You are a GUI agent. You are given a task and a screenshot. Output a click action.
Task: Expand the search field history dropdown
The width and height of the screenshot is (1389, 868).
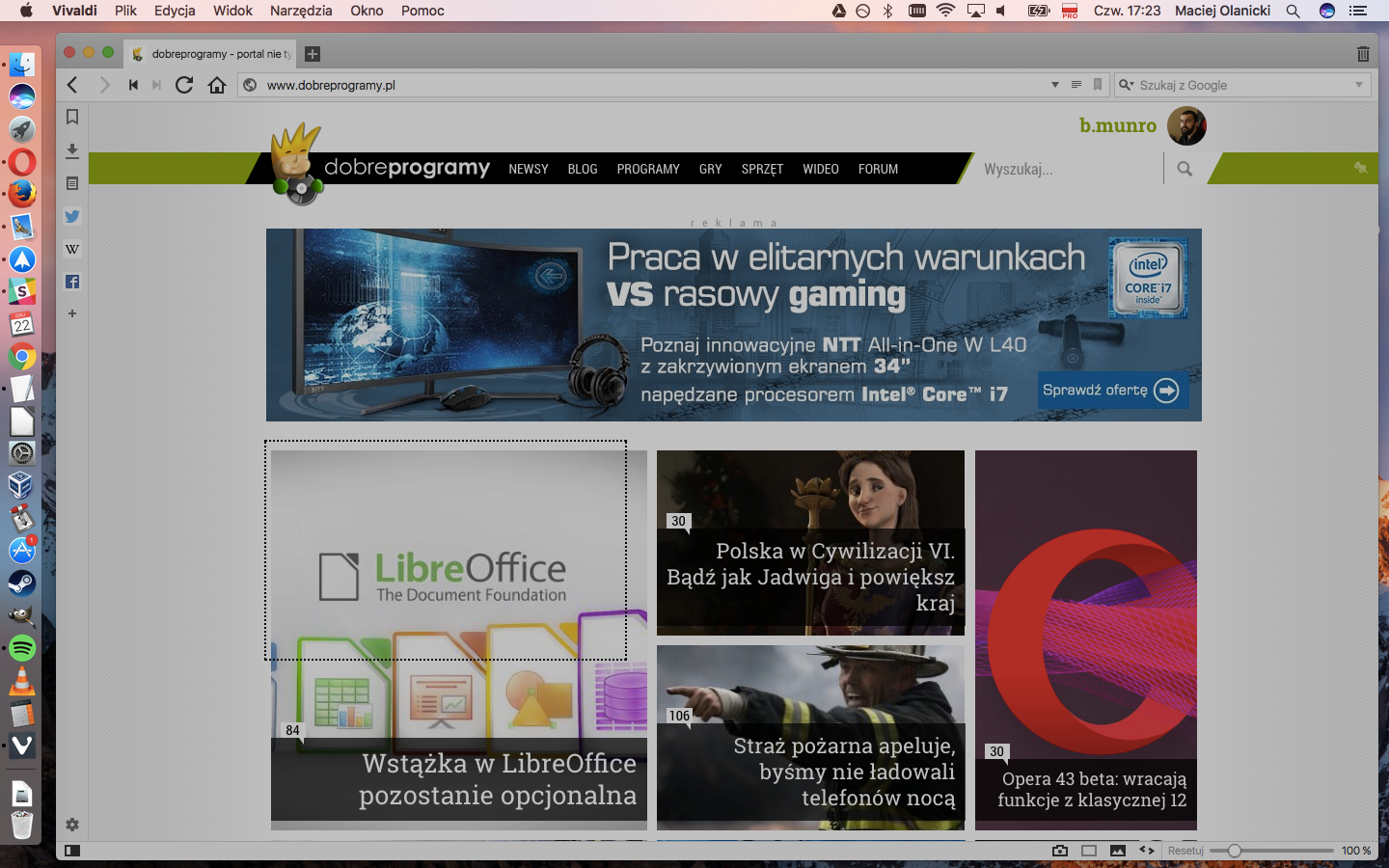coord(1359,85)
